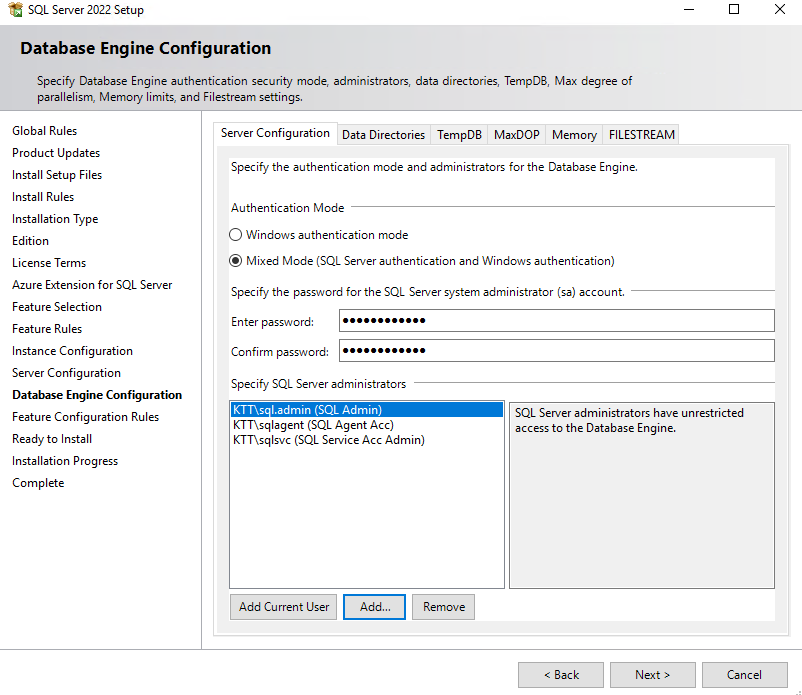Open the Memory tab
The image size is (802, 695).
574,135
